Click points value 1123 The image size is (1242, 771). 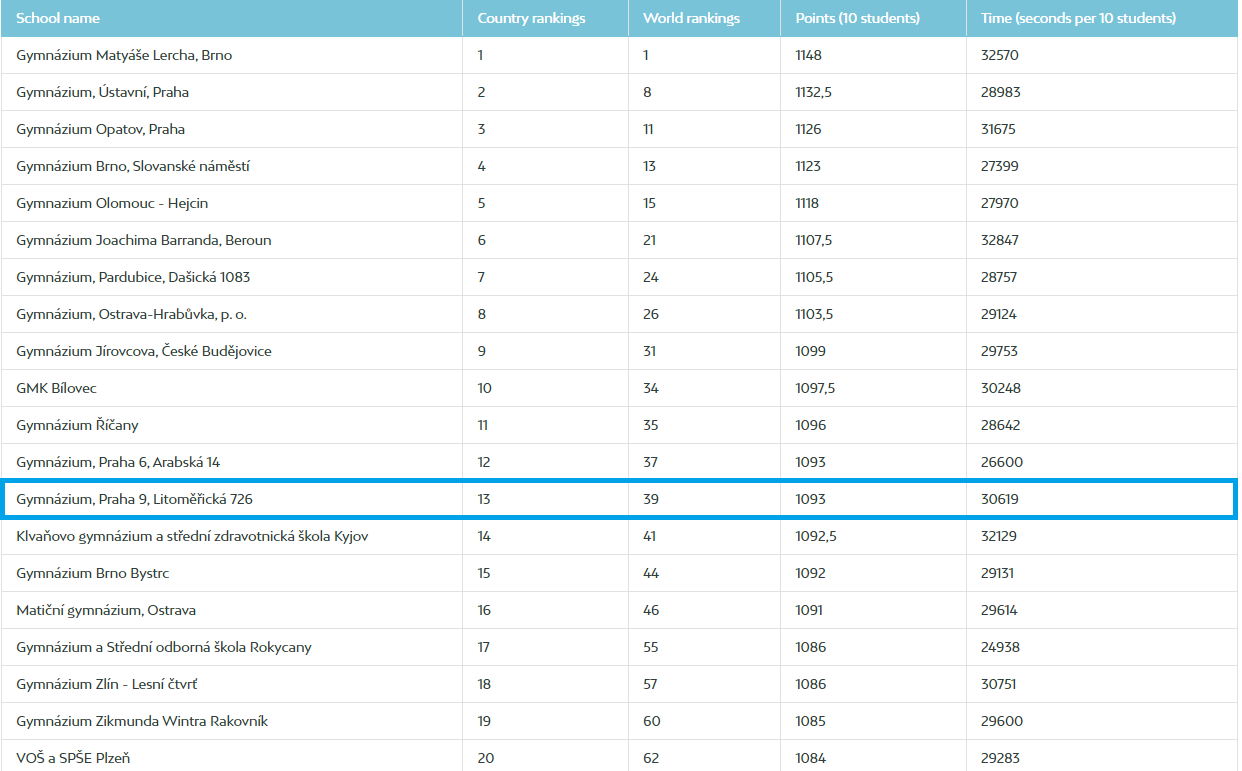(808, 166)
